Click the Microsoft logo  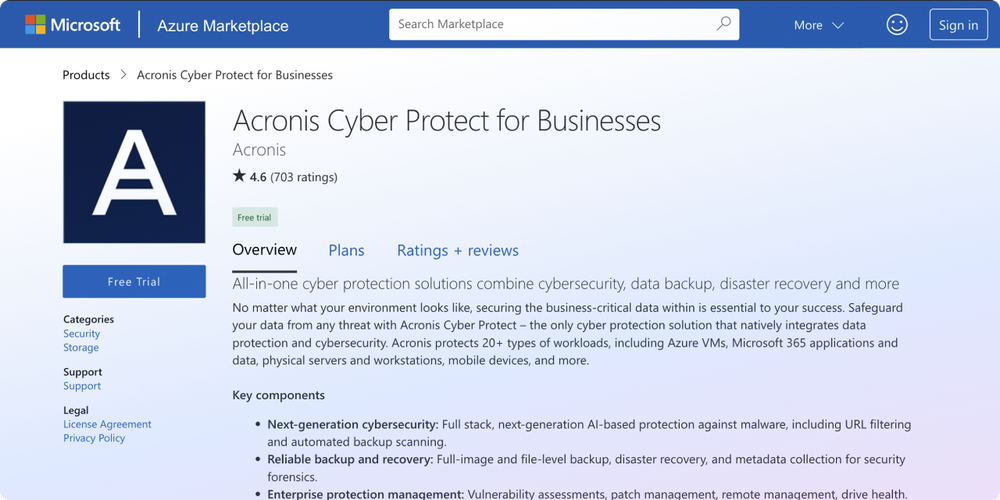(72, 25)
